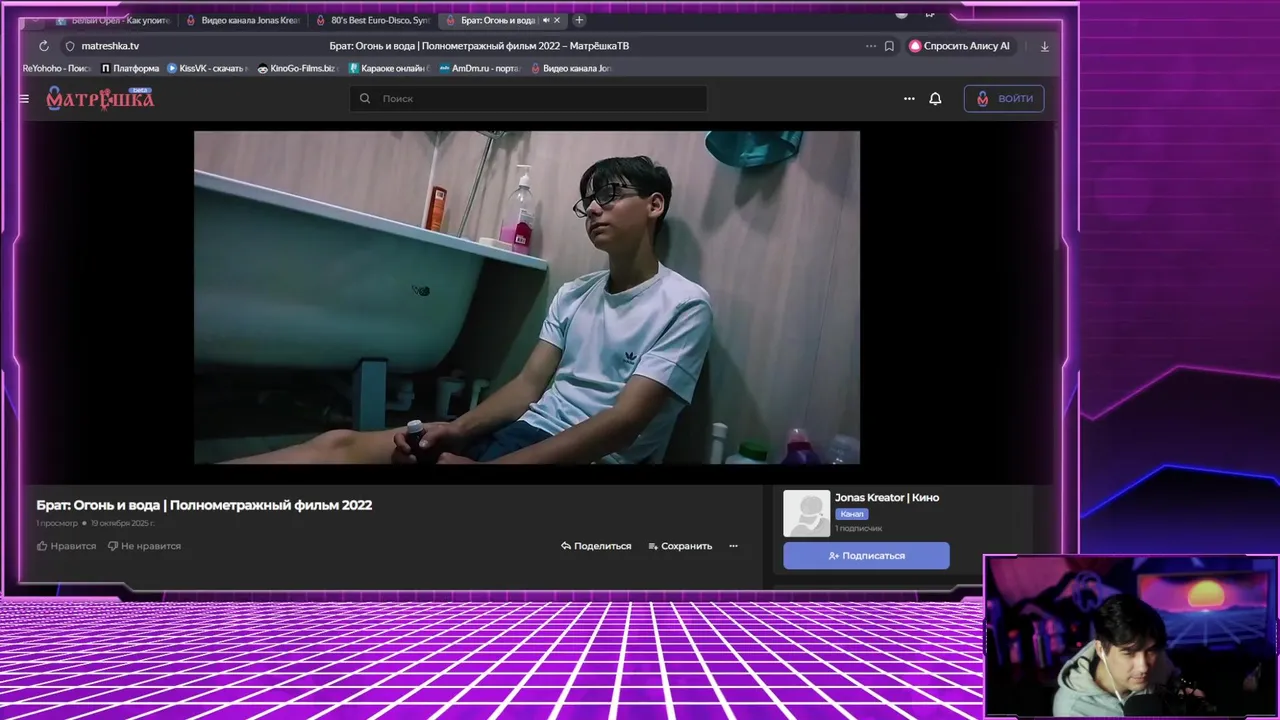The height and width of the screenshot is (720, 1280).
Task: Share the video via Поделиться
Action: [x=596, y=546]
